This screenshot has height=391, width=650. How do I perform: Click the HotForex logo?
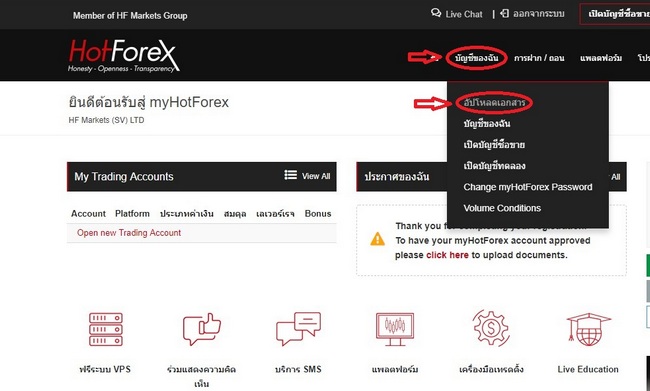click(124, 56)
